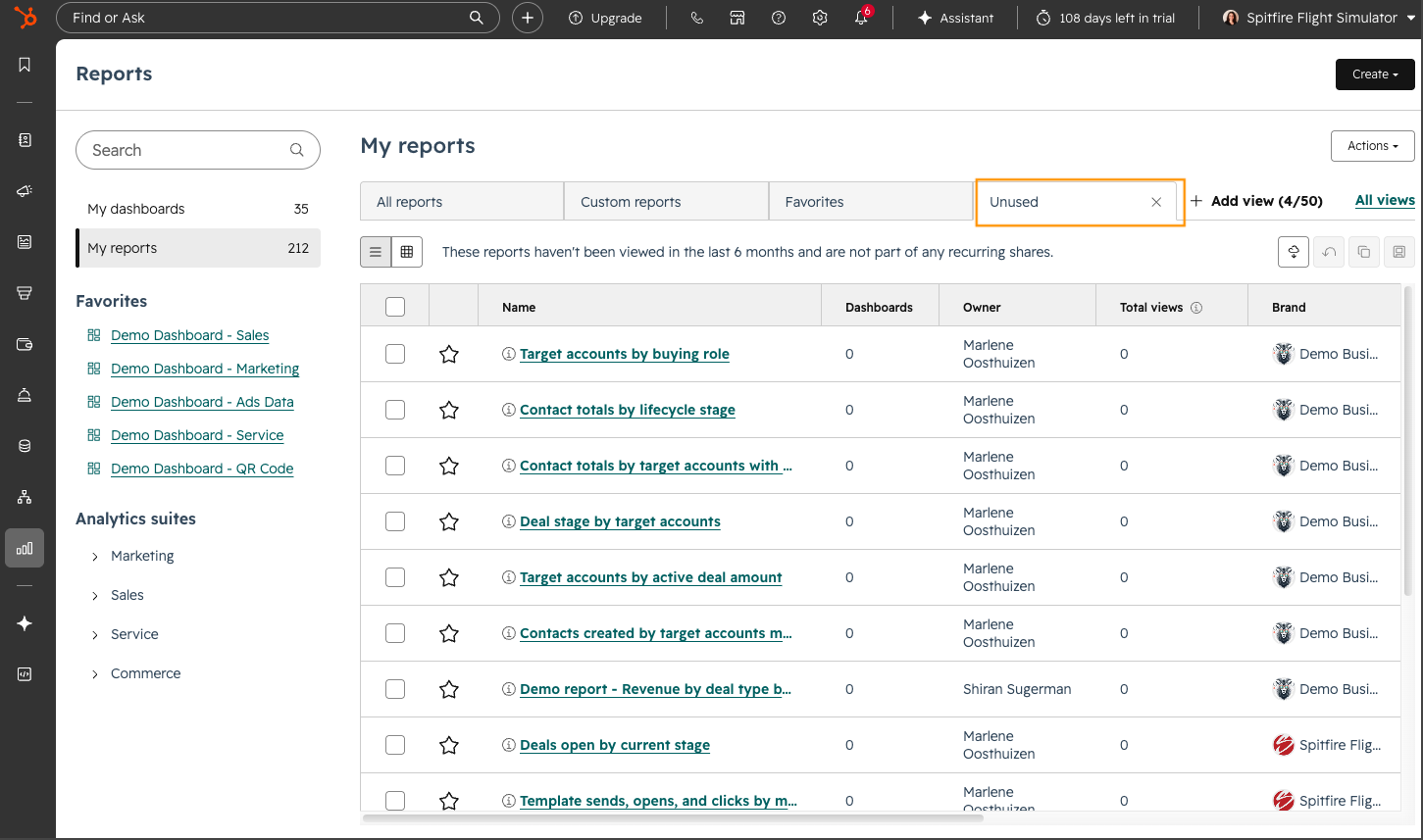Switch to the Favorites tab

(814, 201)
